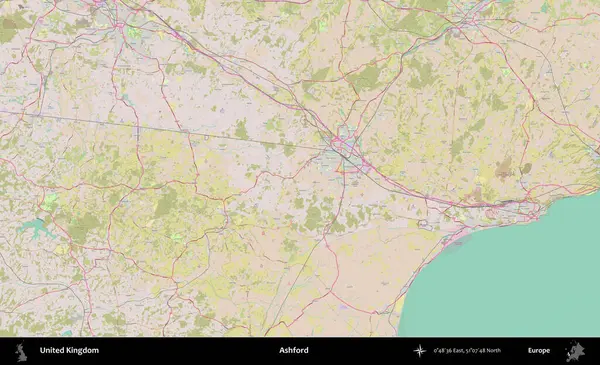Click the United Kingdom silhouette icon

pyautogui.click(x=21, y=352)
